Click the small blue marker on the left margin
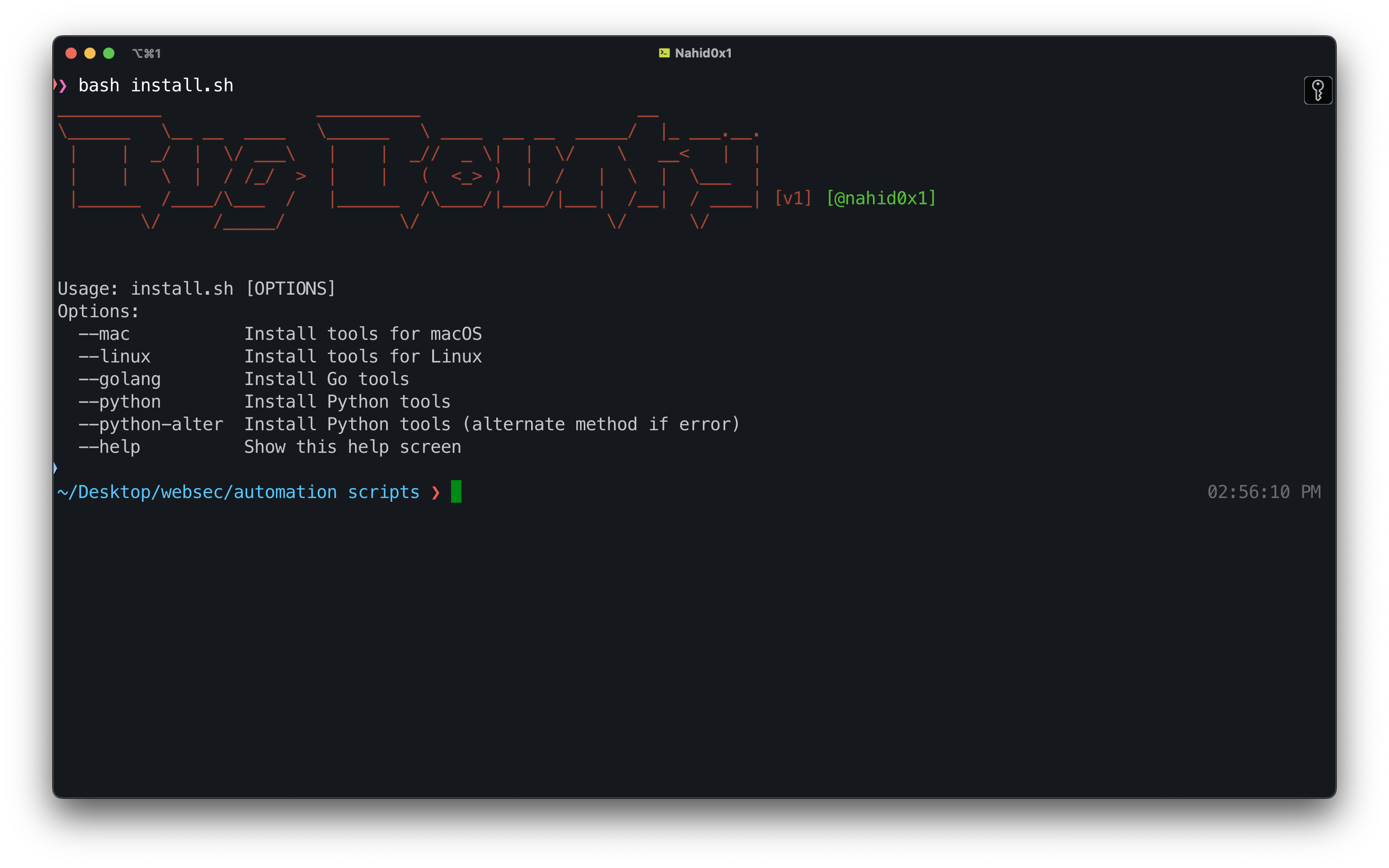This screenshot has height=868, width=1389. pyautogui.click(x=55, y=468)
